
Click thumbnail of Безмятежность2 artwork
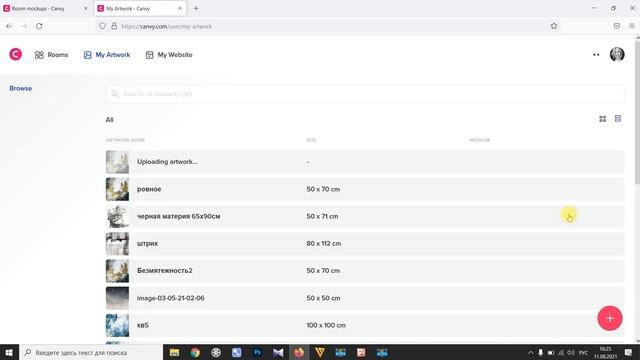click(117, 271)
